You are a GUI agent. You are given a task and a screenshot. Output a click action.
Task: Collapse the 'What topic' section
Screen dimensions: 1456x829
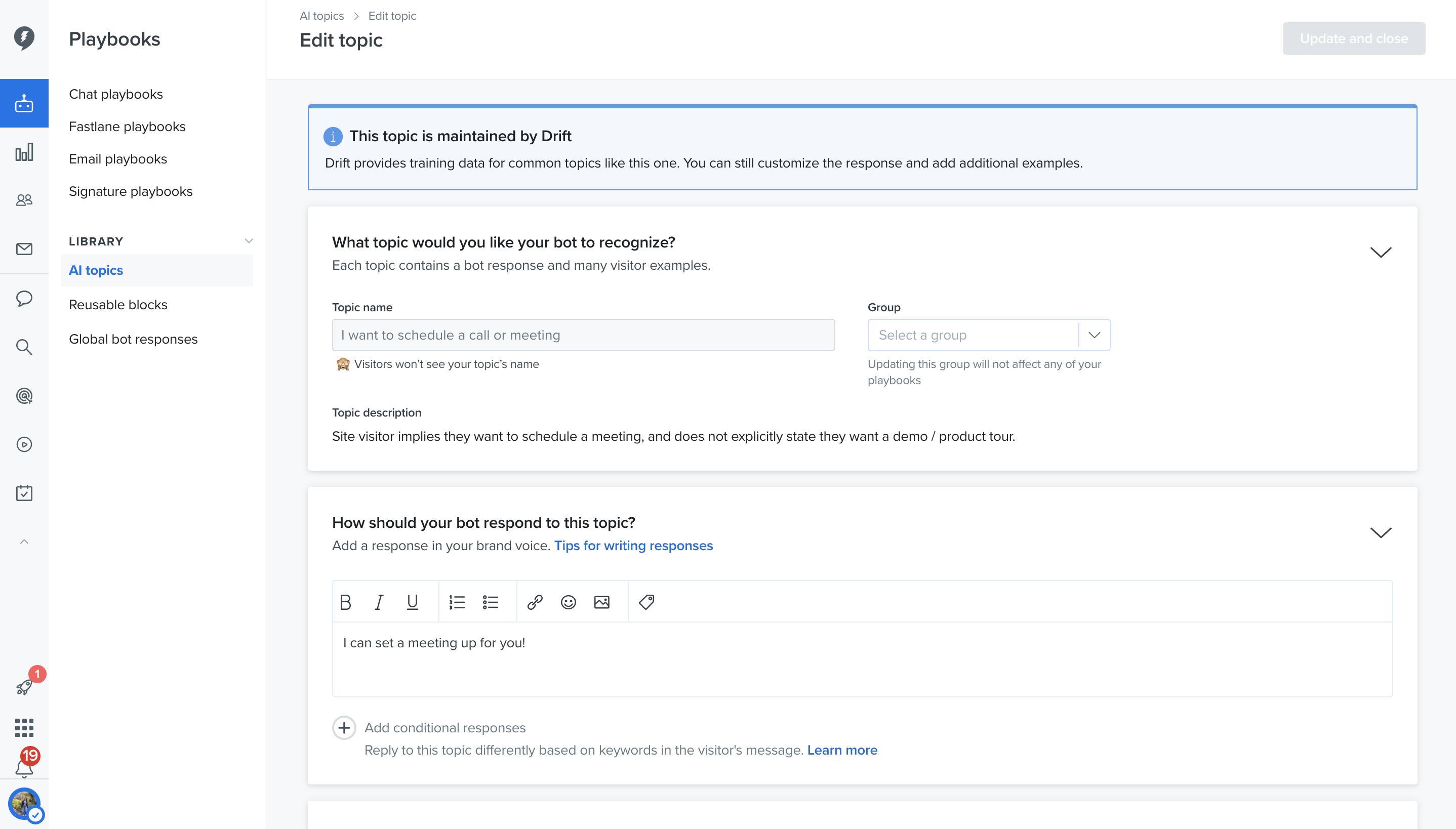tap(1380, 252)
